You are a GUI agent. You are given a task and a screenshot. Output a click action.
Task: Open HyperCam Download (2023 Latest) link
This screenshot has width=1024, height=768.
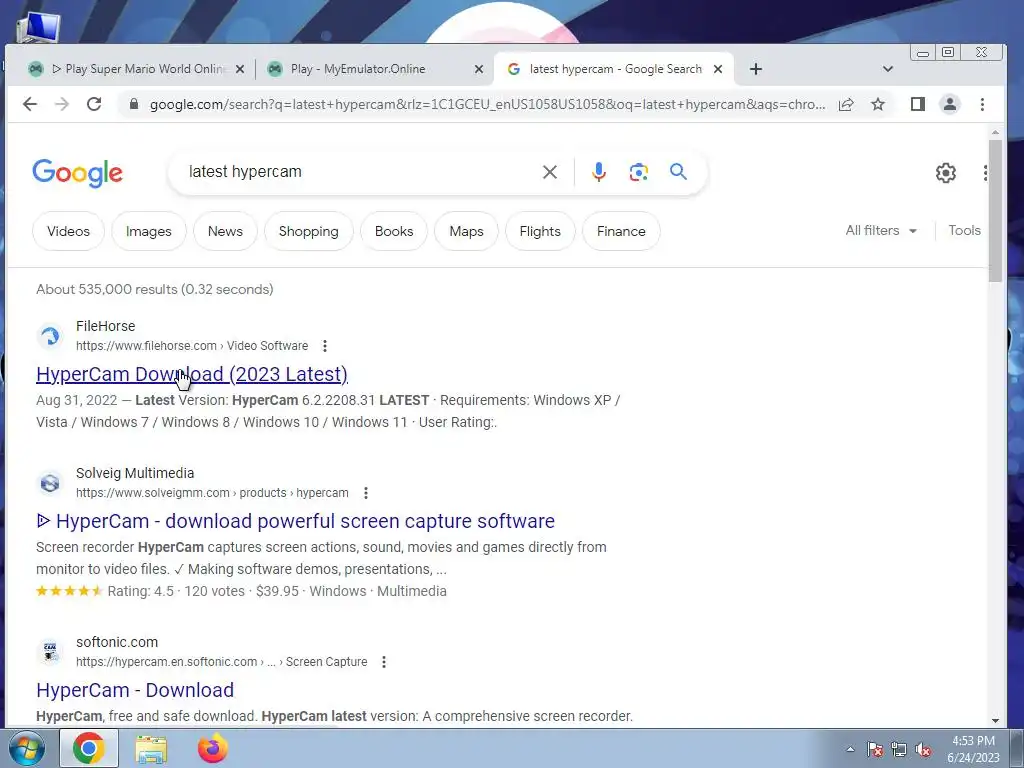(192, 374)
